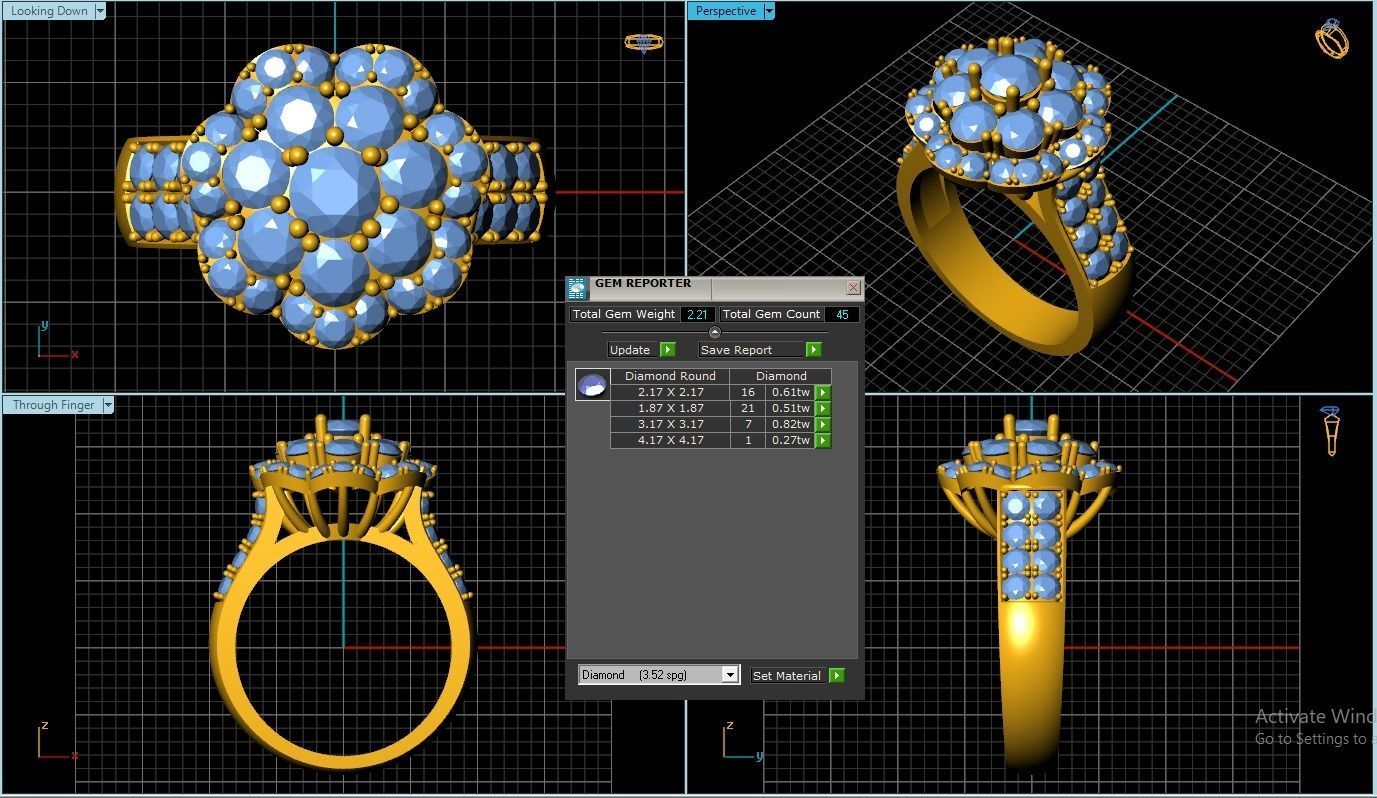The width and height of the screenshot is (1377, 798).
Task: Open the Through Finger viewport dropdown arrow
Action: click(x=108, y=405)
